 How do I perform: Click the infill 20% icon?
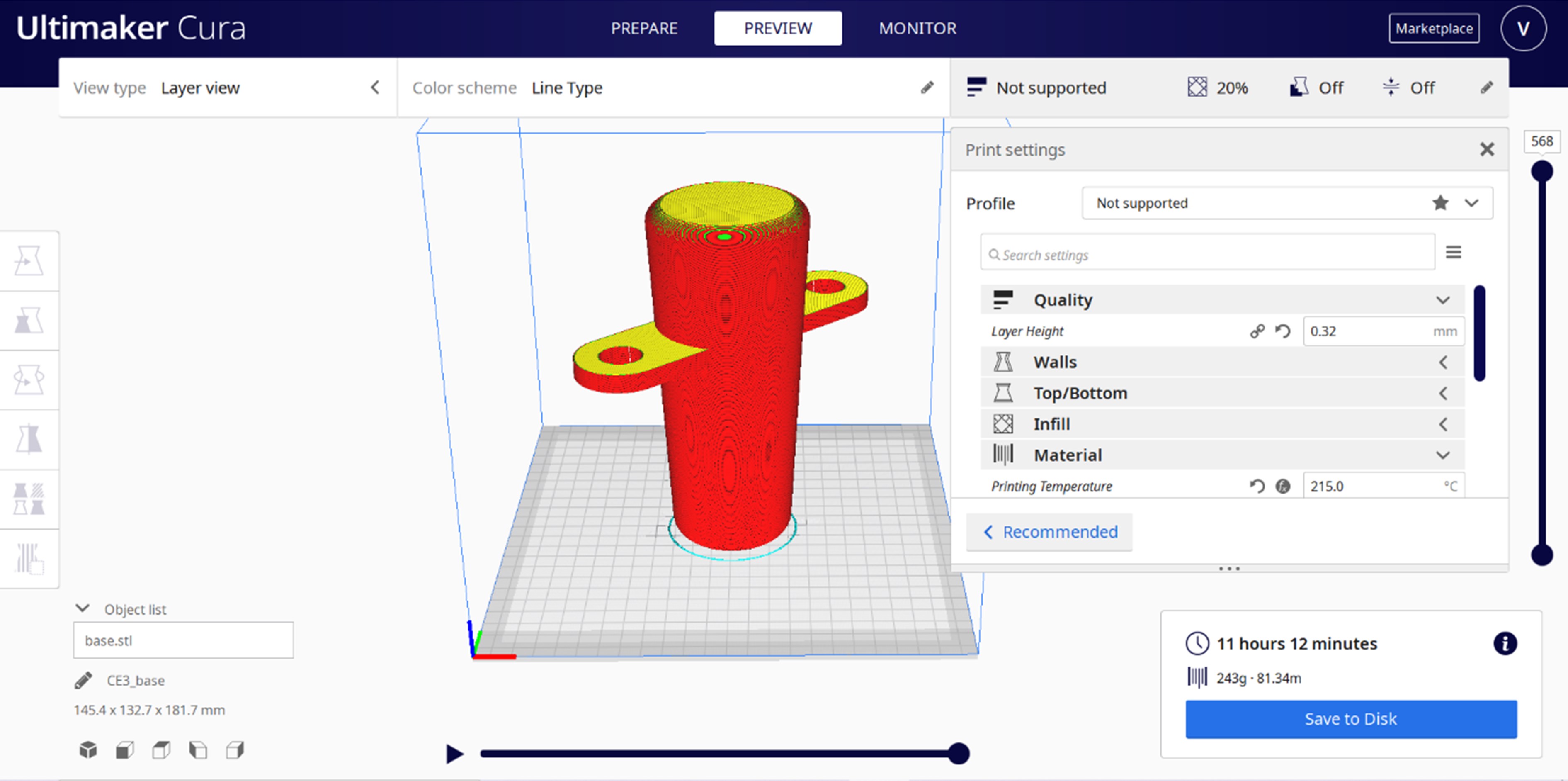tap(1197, 87)
